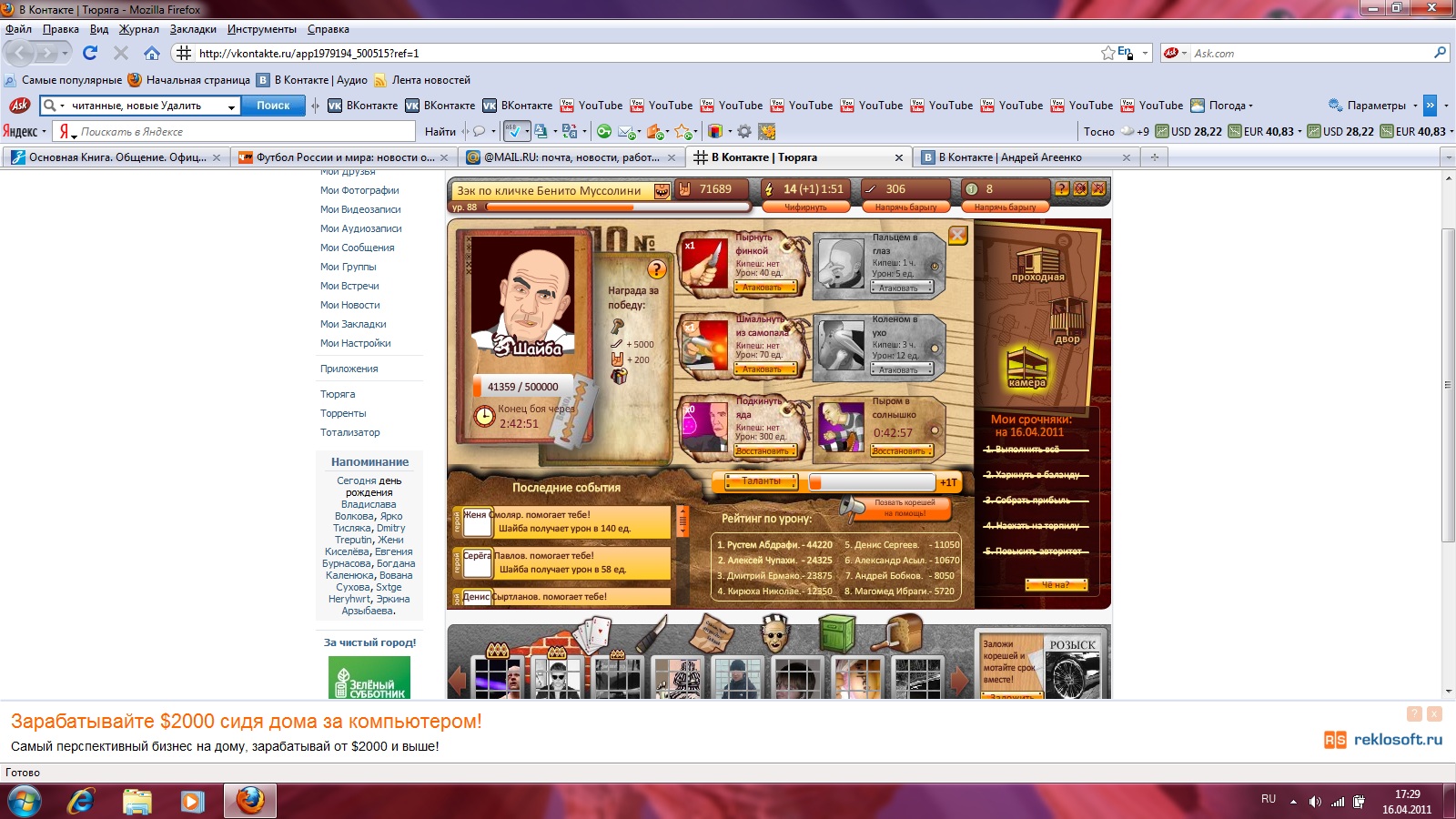Viewport: 1456px width, 819px height.
Task: Click Позвать корешей на помощь button
Action: (x=905, y=508)
